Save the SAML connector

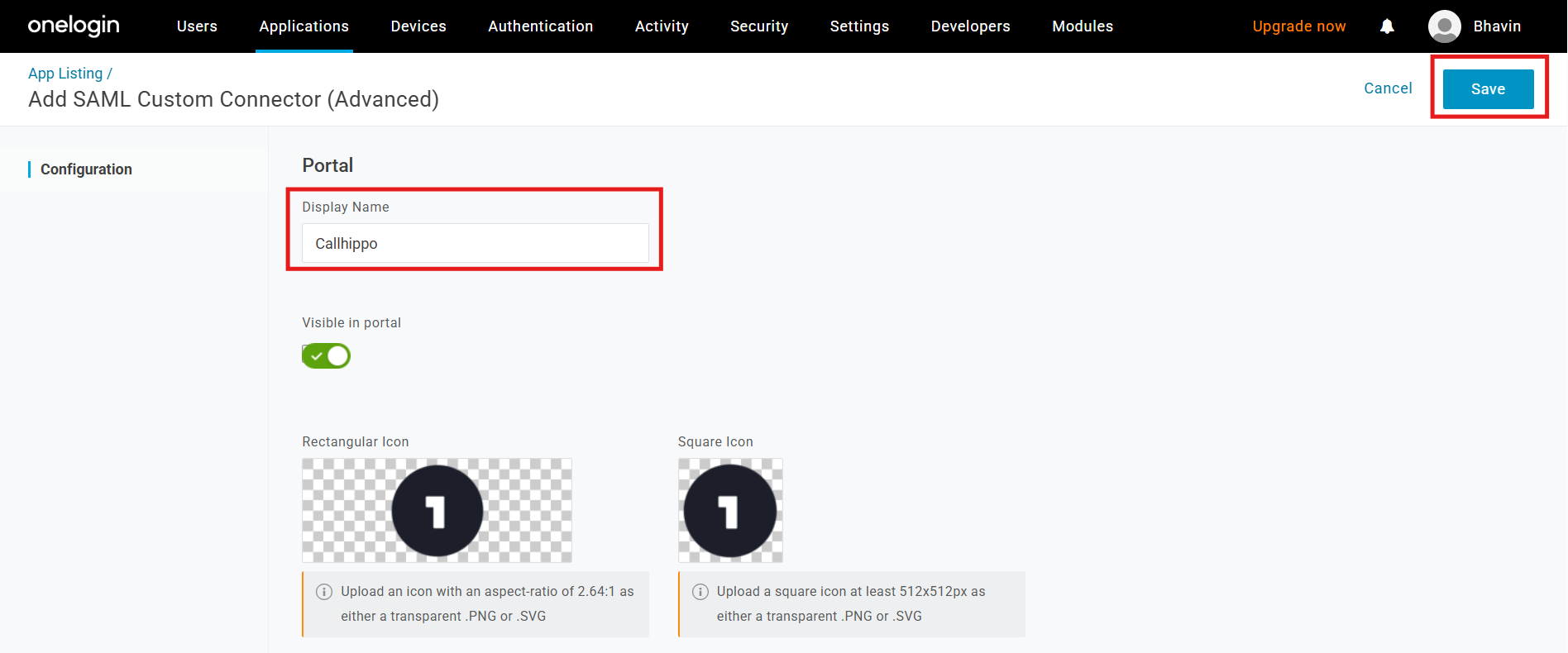(x=1488, y=89)
